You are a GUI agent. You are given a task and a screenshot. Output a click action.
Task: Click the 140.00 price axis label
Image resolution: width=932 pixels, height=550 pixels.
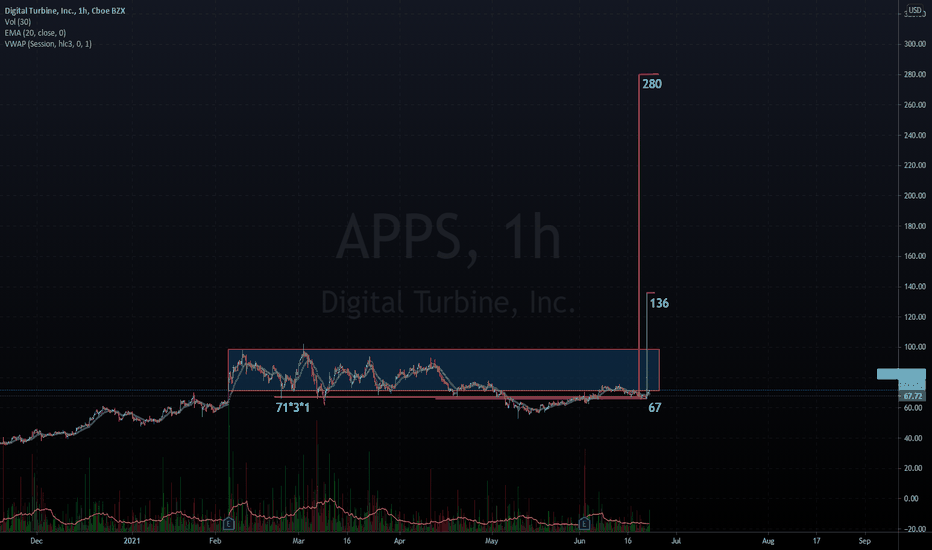915,287
